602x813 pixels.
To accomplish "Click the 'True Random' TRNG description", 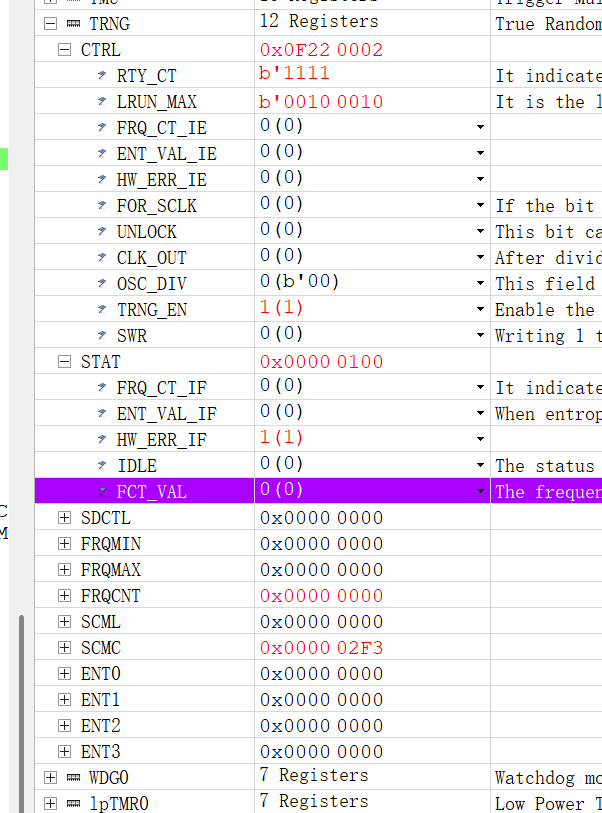I will 548,24.
